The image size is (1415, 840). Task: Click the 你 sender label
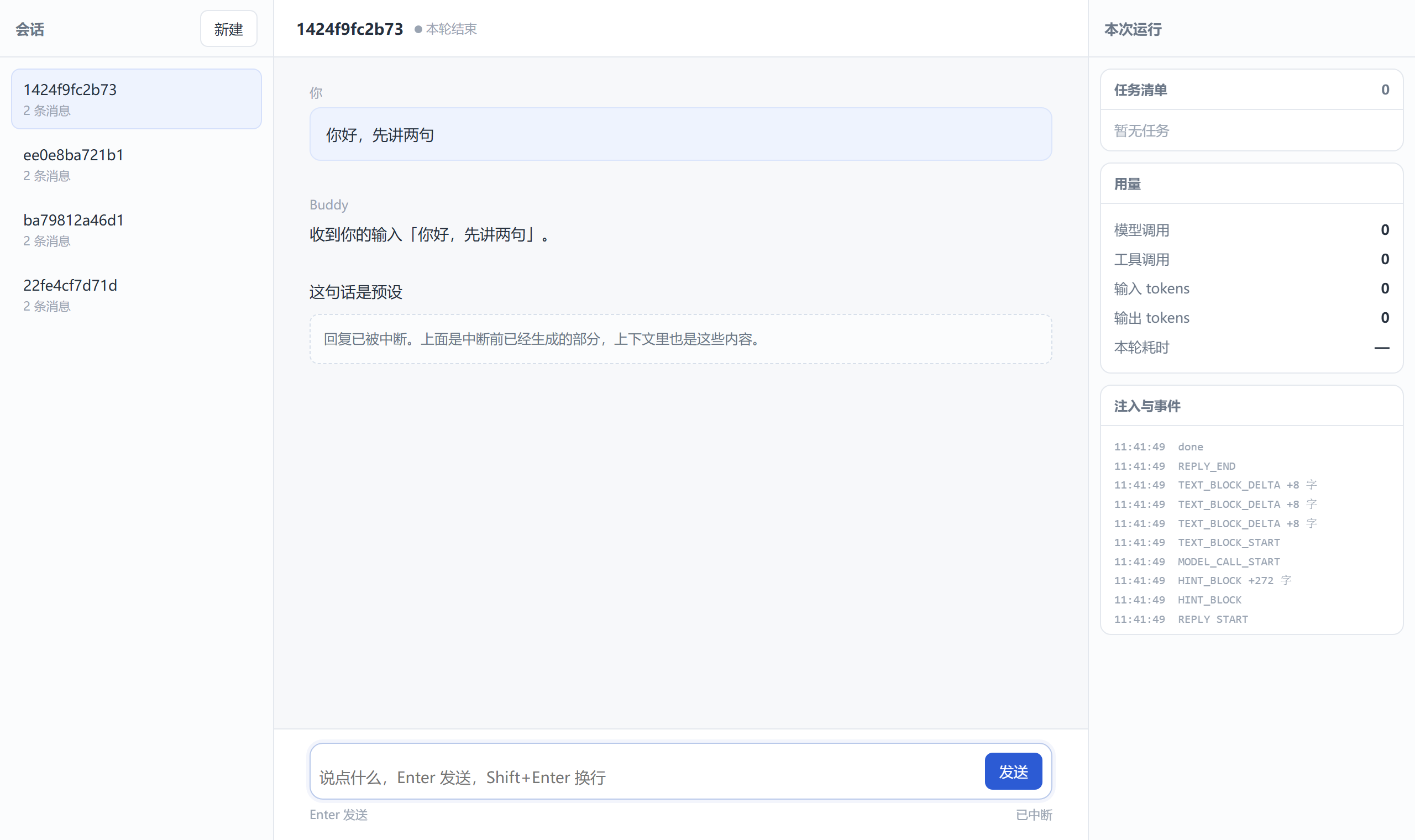pos(316,92)
